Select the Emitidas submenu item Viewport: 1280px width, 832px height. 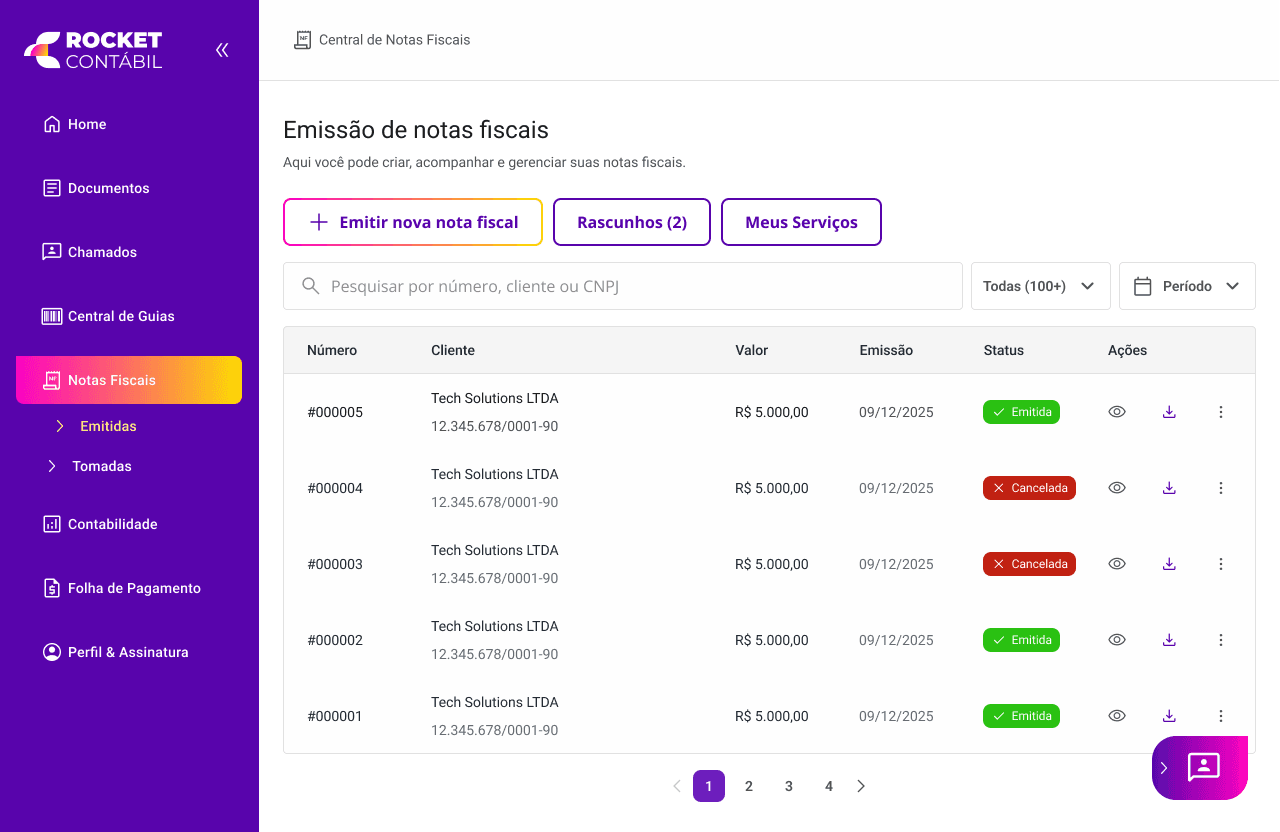tap(96, 426)
